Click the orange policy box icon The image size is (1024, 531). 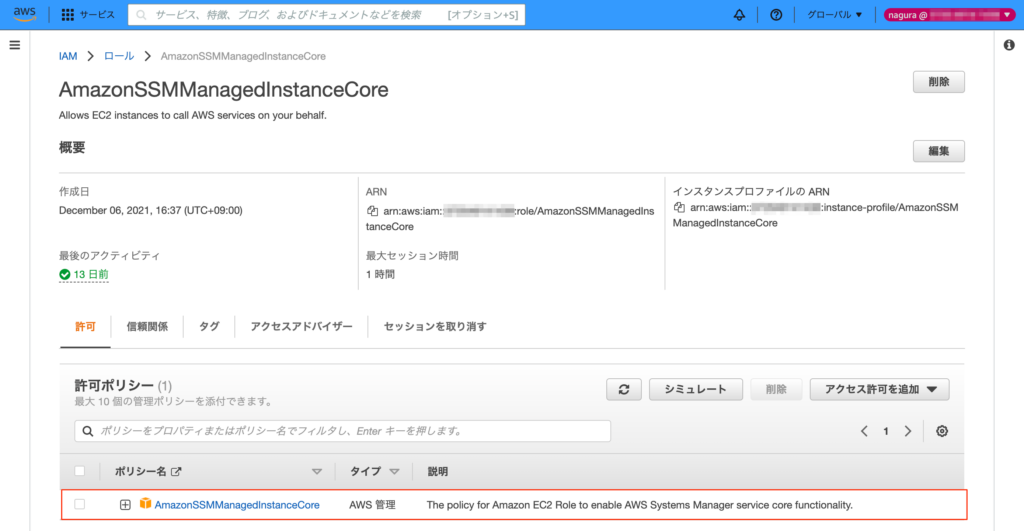tap(145, 504)
